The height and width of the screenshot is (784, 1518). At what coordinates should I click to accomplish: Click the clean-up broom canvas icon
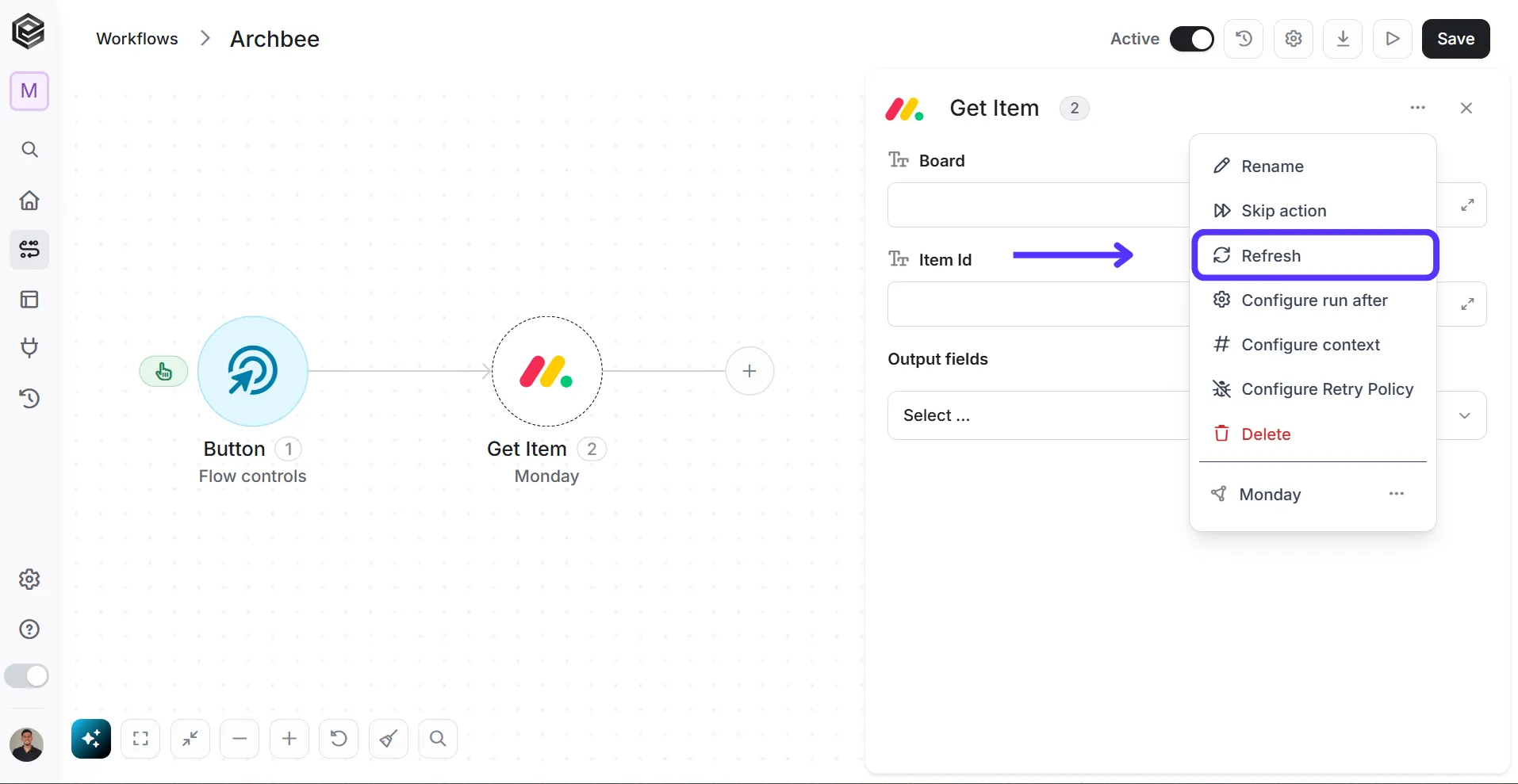pos(389,739)
